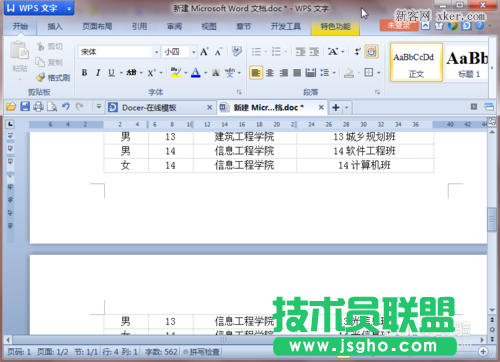
Task: Expand font color dropdown arrow
Action: coord(205,73)
